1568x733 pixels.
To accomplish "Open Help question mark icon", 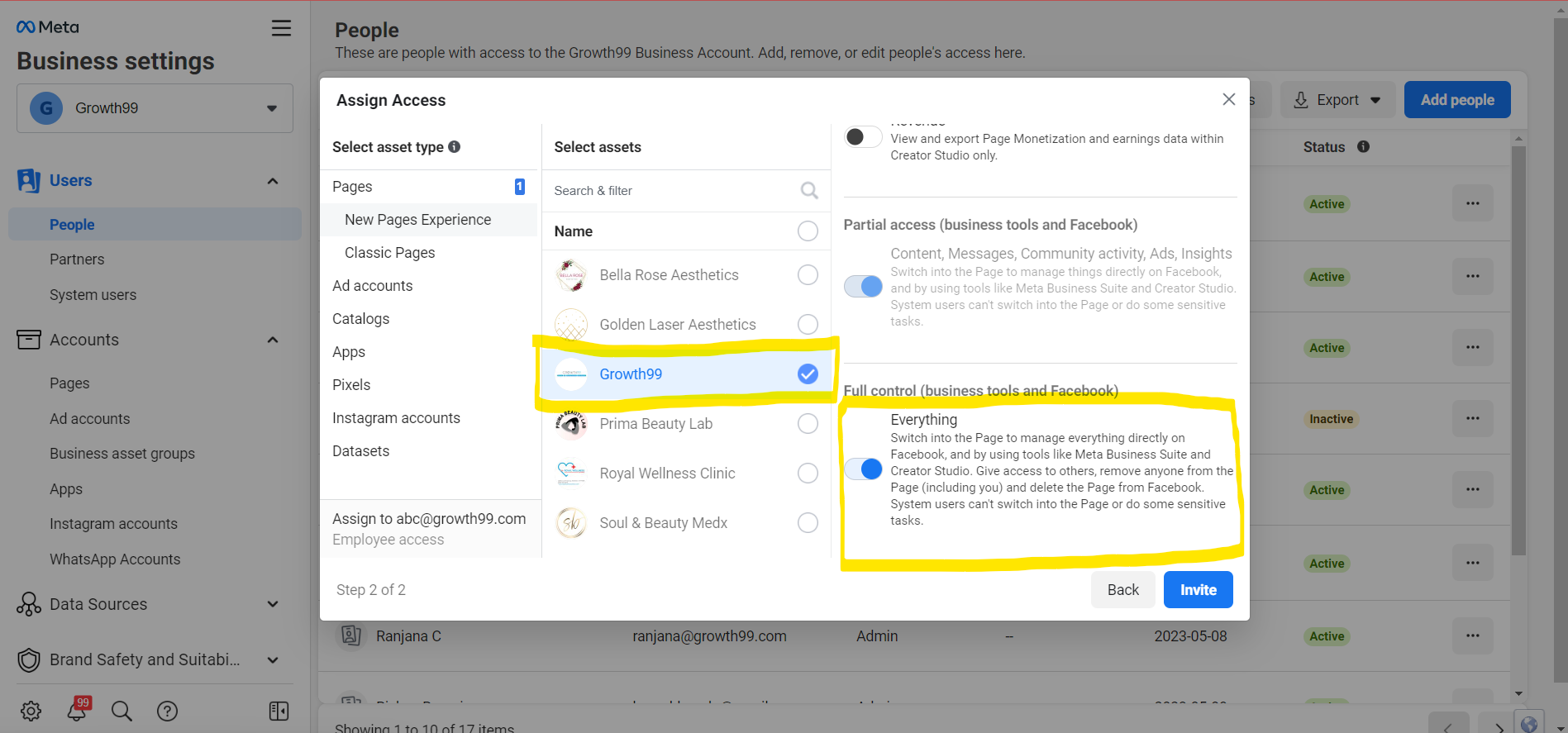I will tap(167, 711).
